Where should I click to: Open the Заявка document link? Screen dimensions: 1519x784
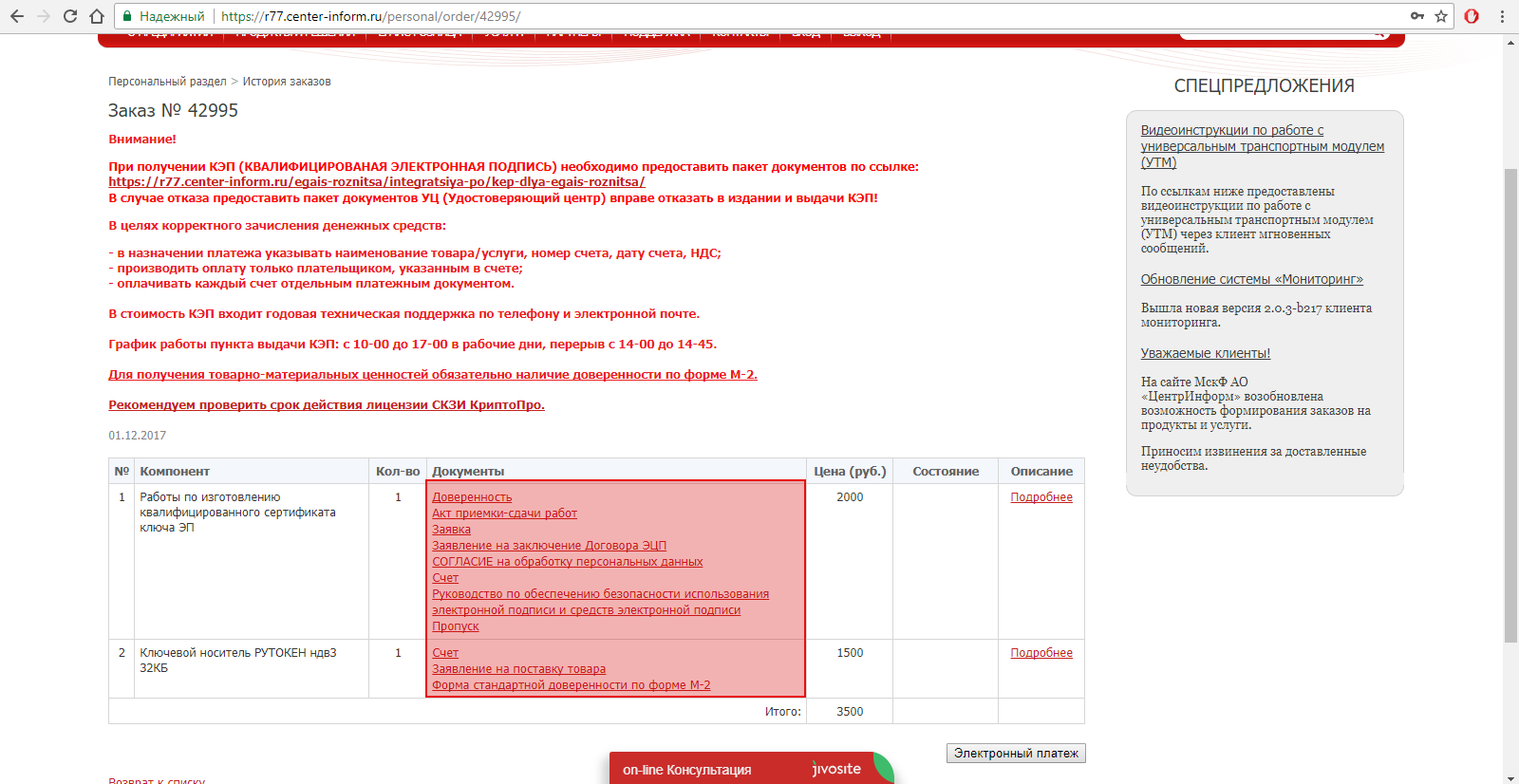pos(451,530)
